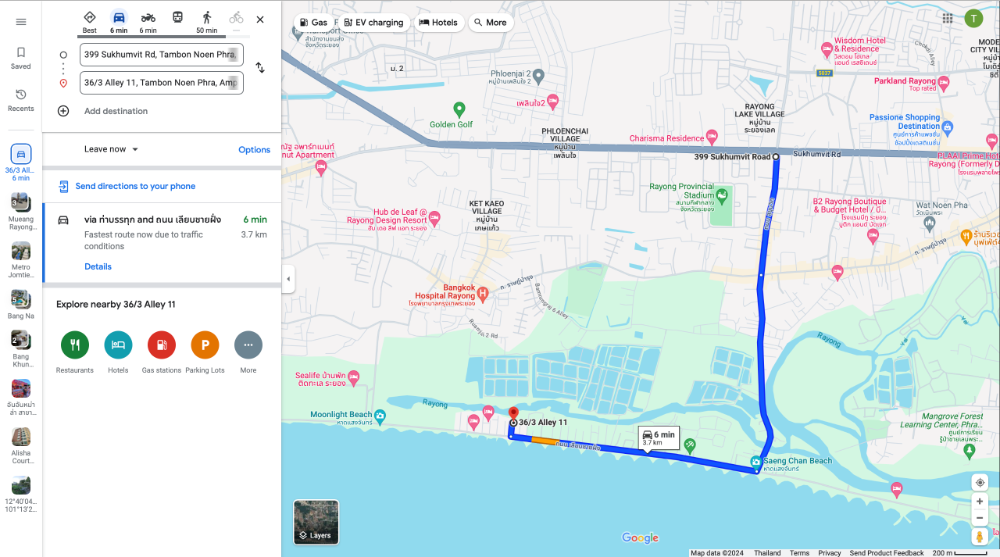Reverse starting point and destination
The image size is (1000, 557).
[260, 67]
